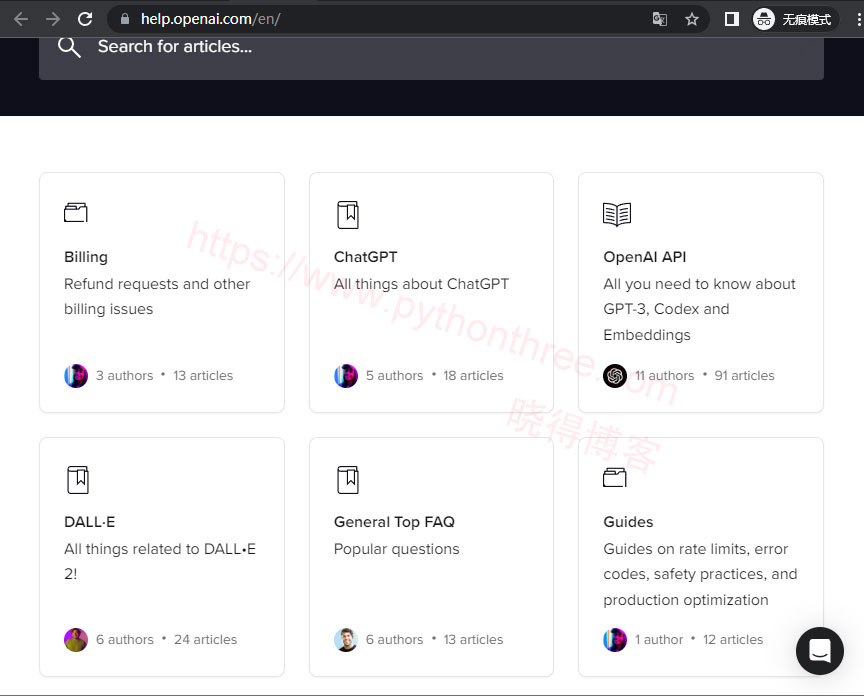Click the Billing folder icon
Viewport: 864px width, 696px height.
[75, 212]
